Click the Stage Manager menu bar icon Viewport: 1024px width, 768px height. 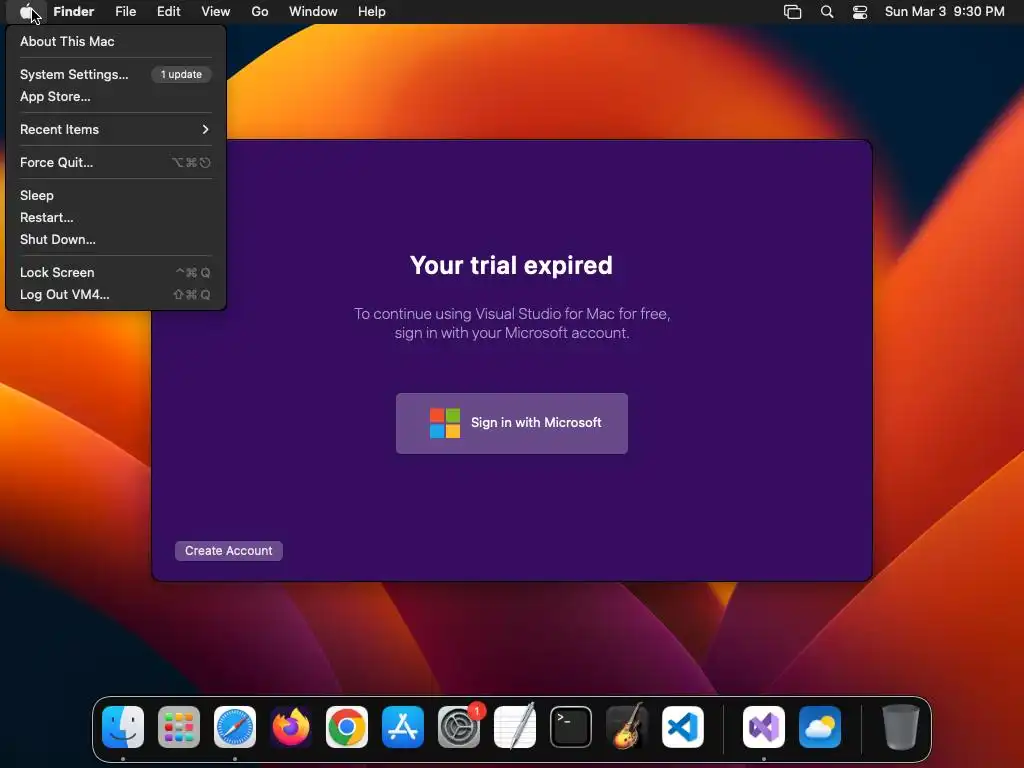pyautogui.click(x=792, y=12)
